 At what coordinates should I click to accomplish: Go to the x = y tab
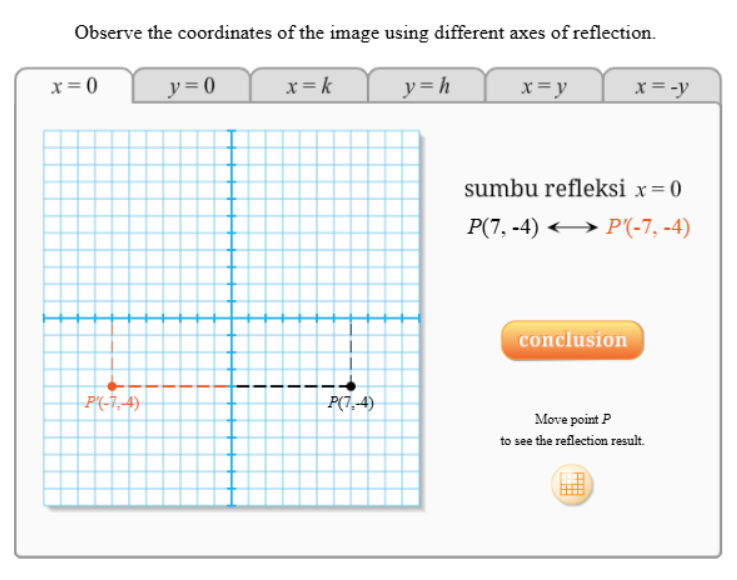[x=544, y=87]
